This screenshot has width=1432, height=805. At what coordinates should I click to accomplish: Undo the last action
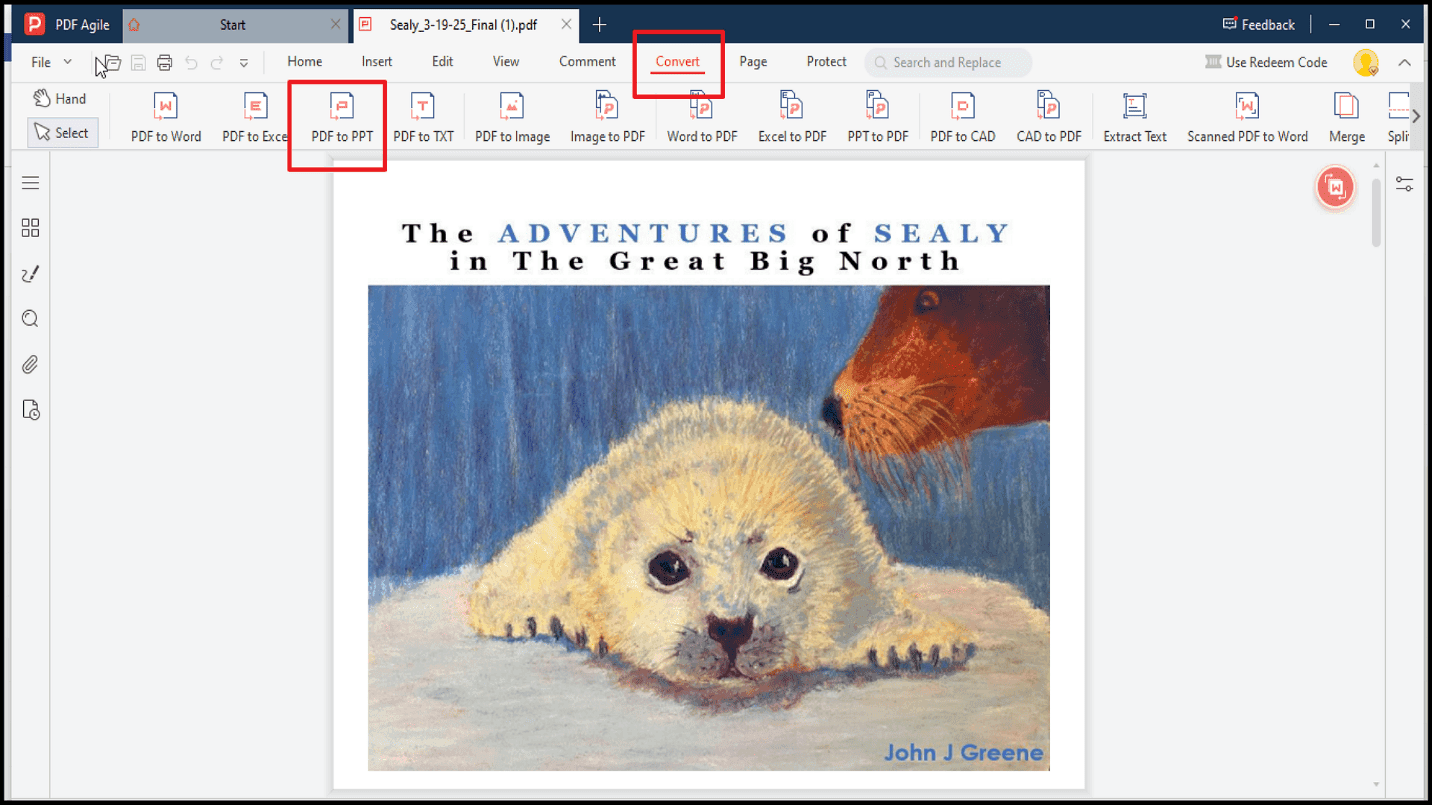tap(191, 62)
